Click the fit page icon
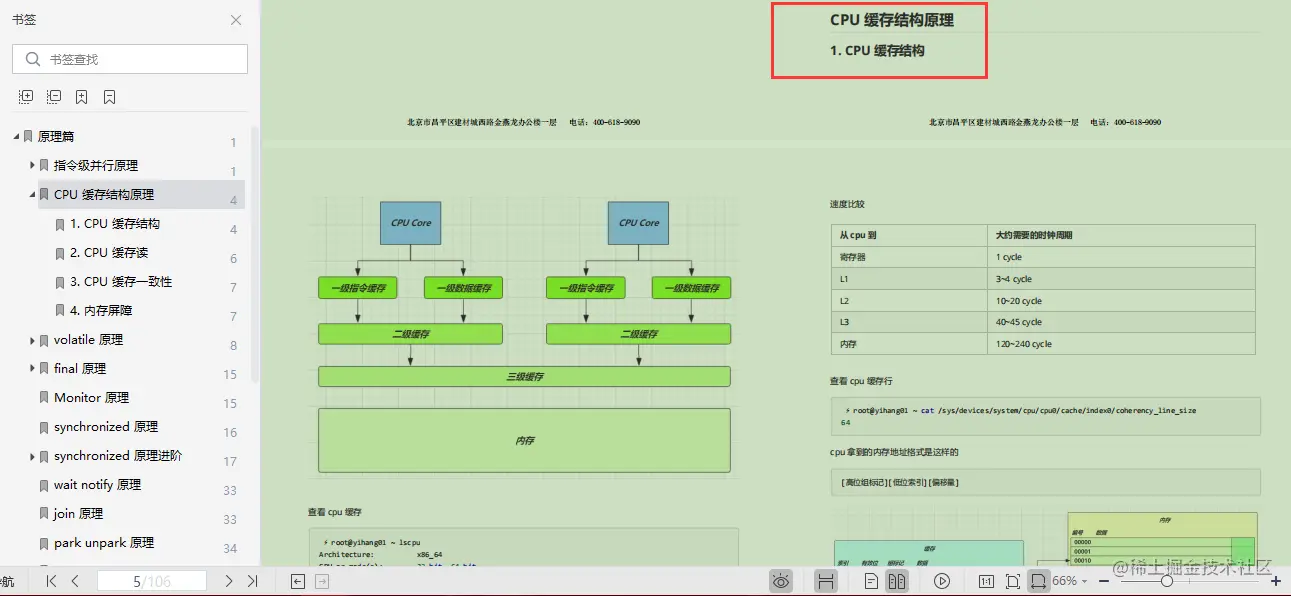1291x596 pixels. (1012, 581)
